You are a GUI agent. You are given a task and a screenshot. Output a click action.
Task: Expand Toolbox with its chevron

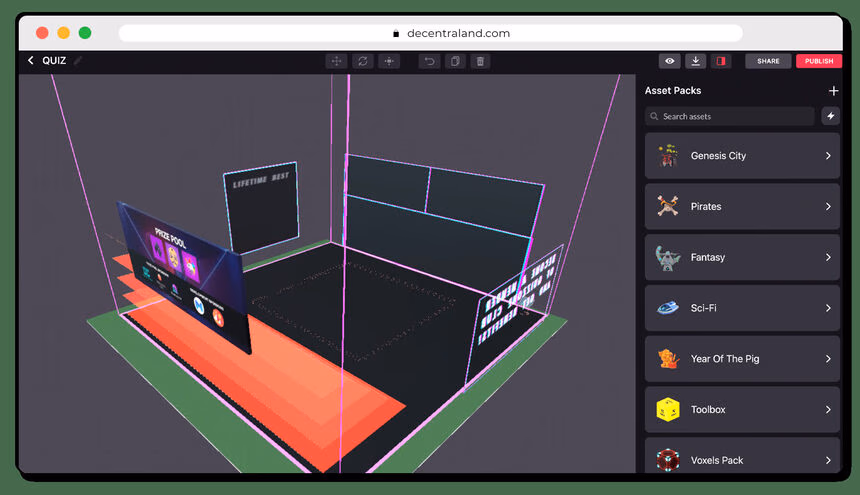pos(828,409)
